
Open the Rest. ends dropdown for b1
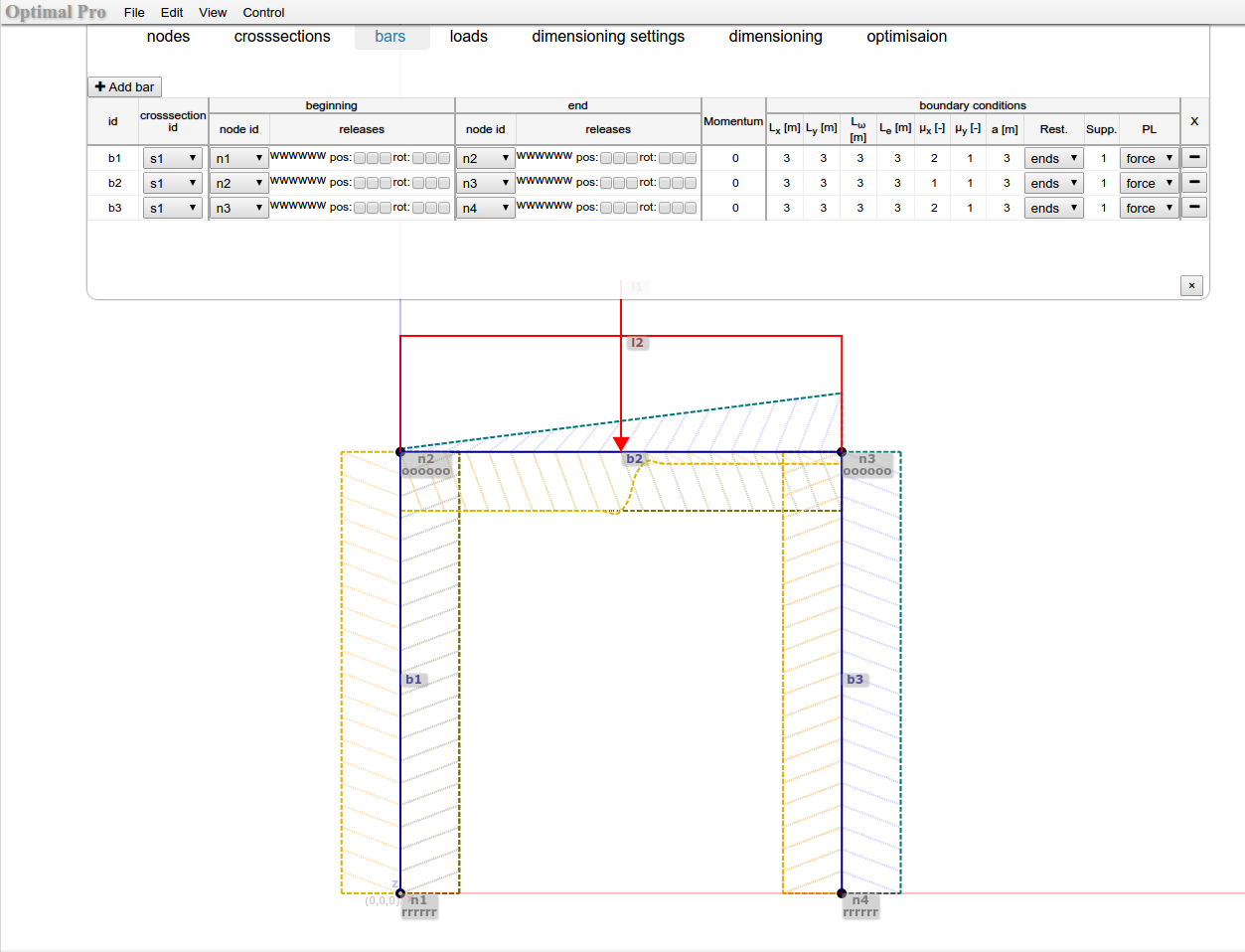coord(1053,158)
